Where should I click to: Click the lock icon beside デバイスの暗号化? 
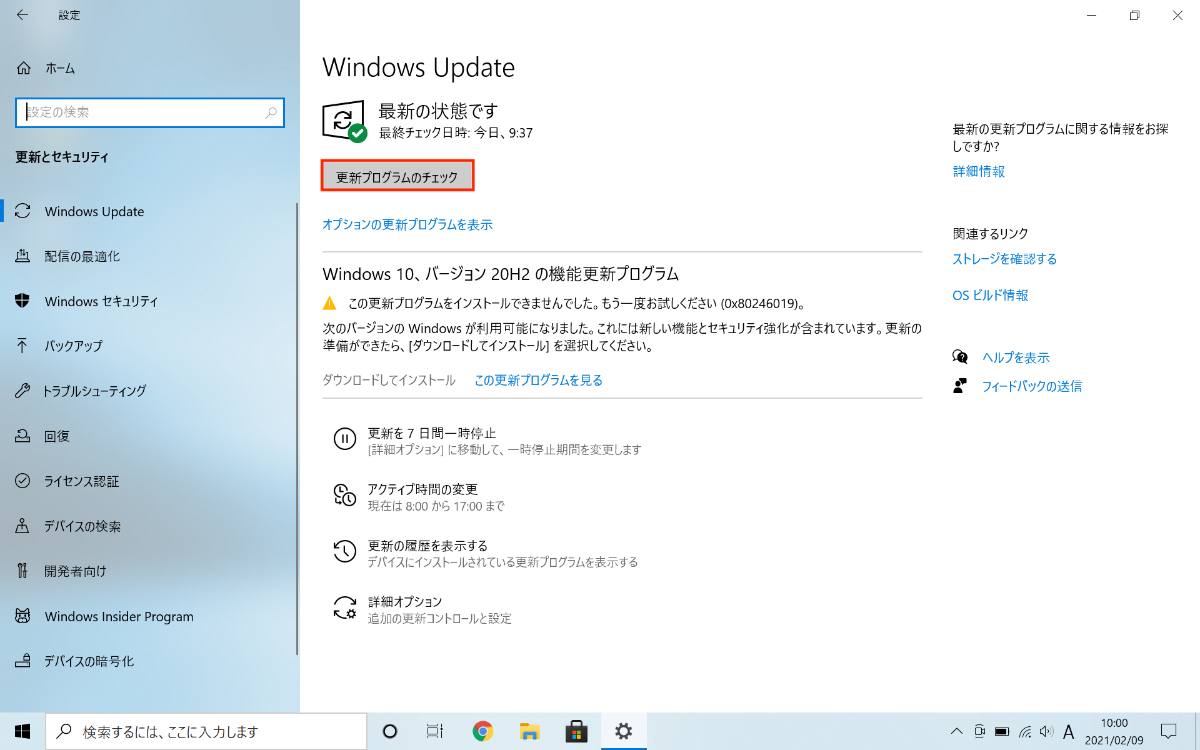[23, 661]
